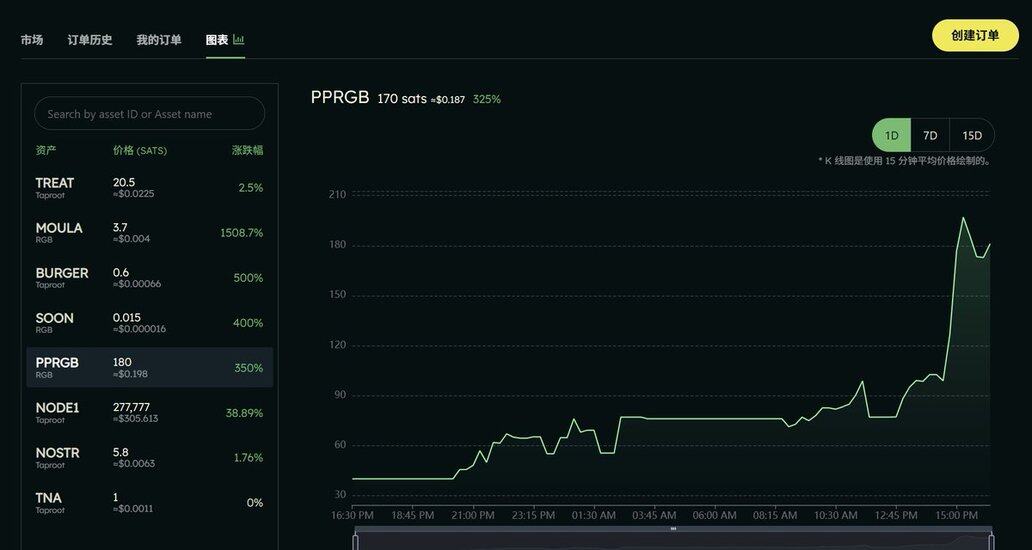Sort by 涨跌幅 column header
1032x550 pixels.
[x=247, y=151]
